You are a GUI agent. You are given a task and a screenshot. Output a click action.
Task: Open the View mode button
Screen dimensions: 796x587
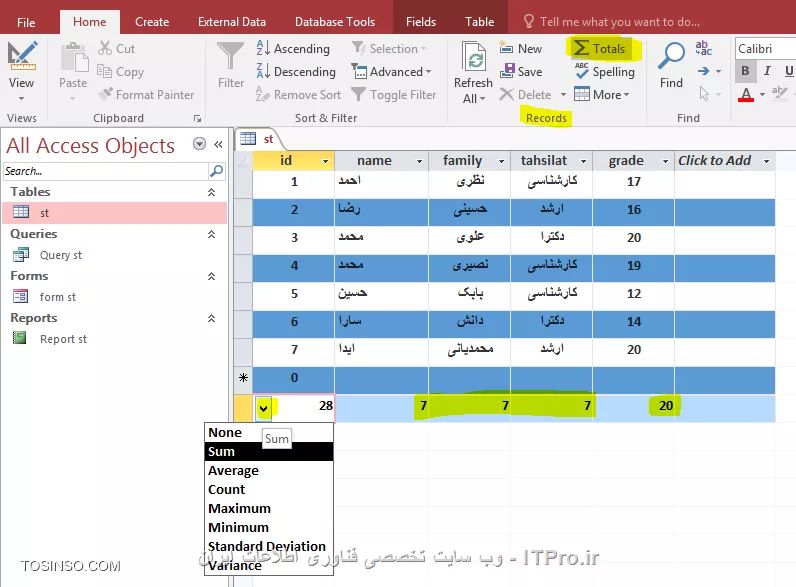[21, 70]
